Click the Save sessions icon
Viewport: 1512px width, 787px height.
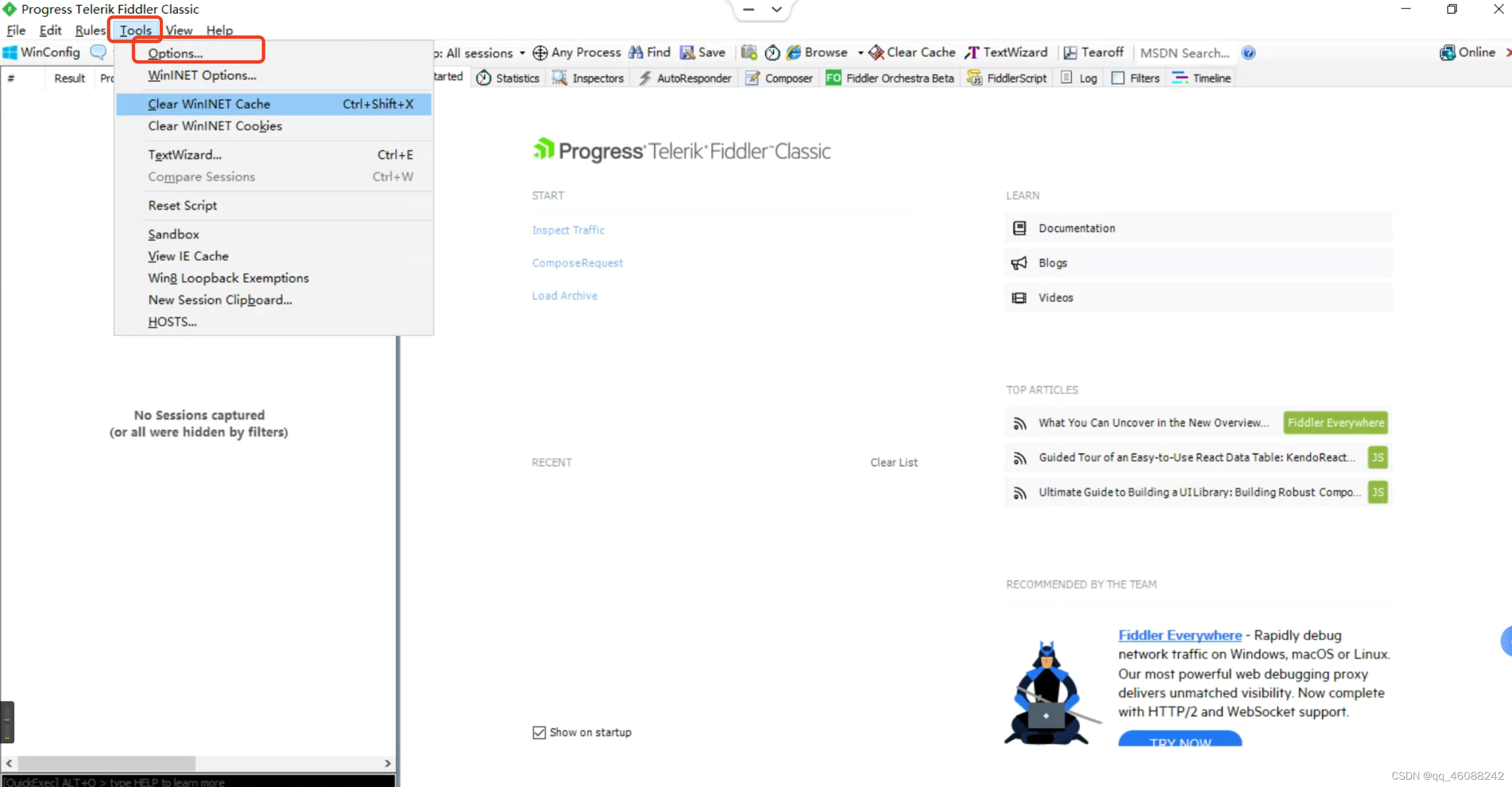click(x=687, y=53)
